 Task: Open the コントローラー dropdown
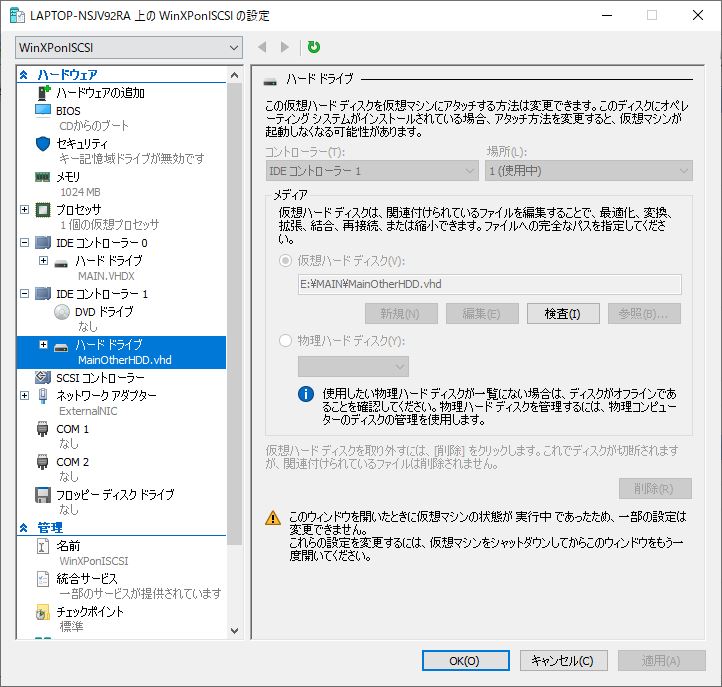pyautogui.click(x=372, y=171)
